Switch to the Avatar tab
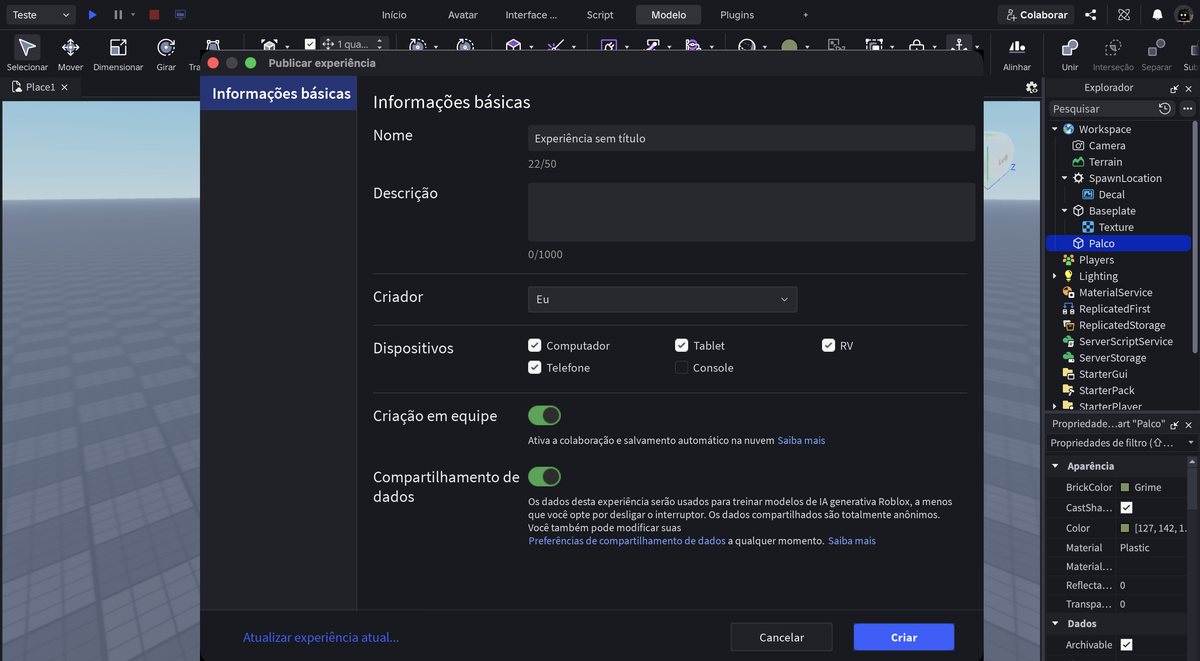The height and width of the screenshot is (661, 1200). click(463, 15)
